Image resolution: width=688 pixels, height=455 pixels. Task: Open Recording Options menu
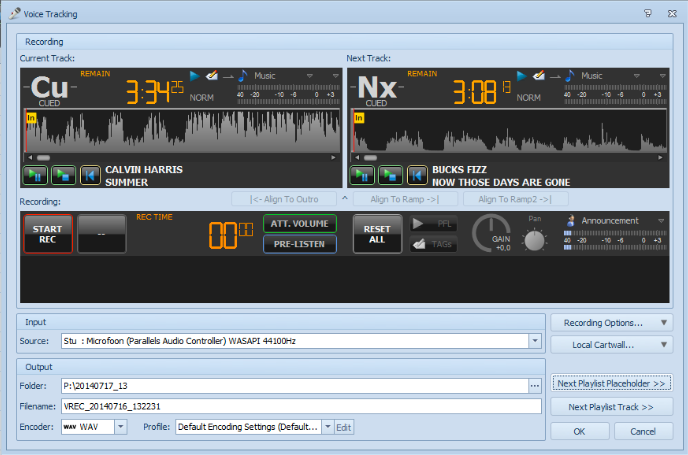click(x=612, y=323)
